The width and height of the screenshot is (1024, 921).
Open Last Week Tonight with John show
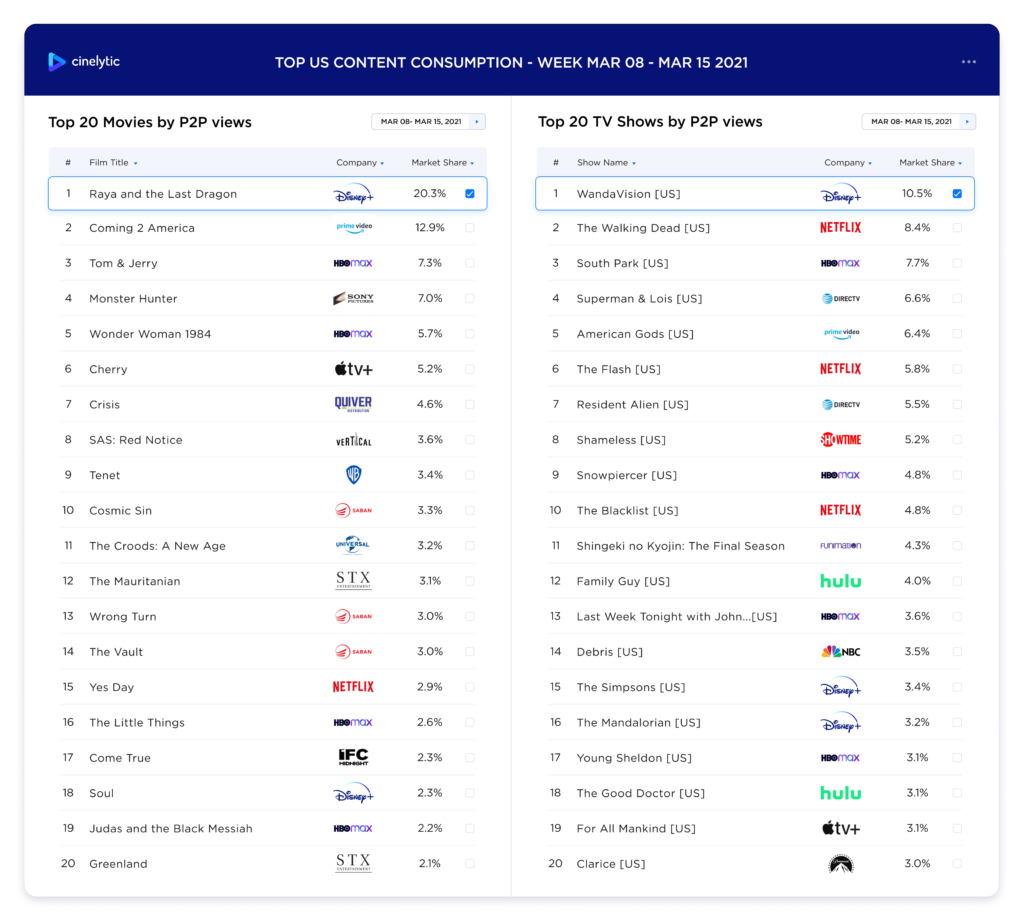pyautogui.click(x=677, y=617)
